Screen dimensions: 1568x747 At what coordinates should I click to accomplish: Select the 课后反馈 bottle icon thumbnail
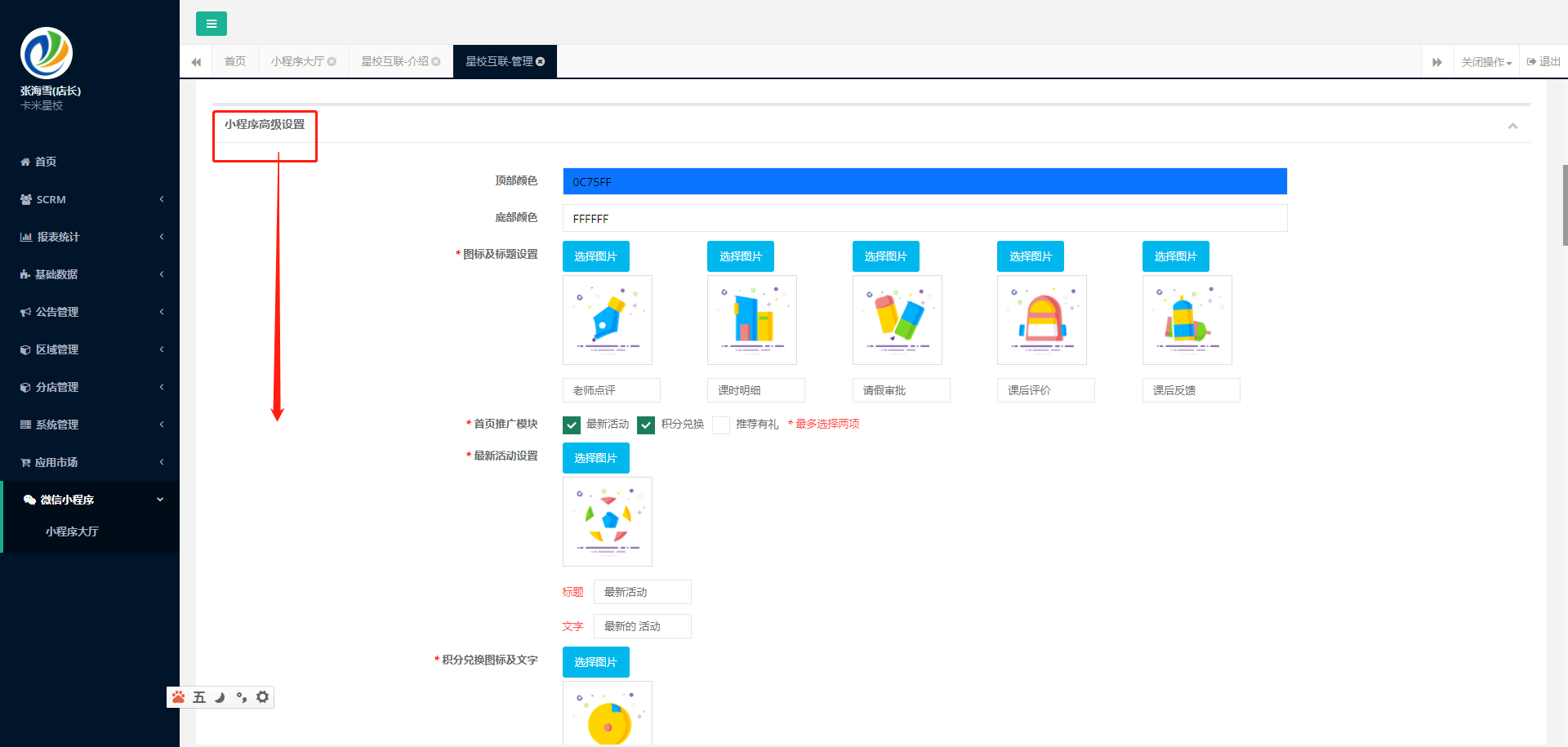point(1187,320)
